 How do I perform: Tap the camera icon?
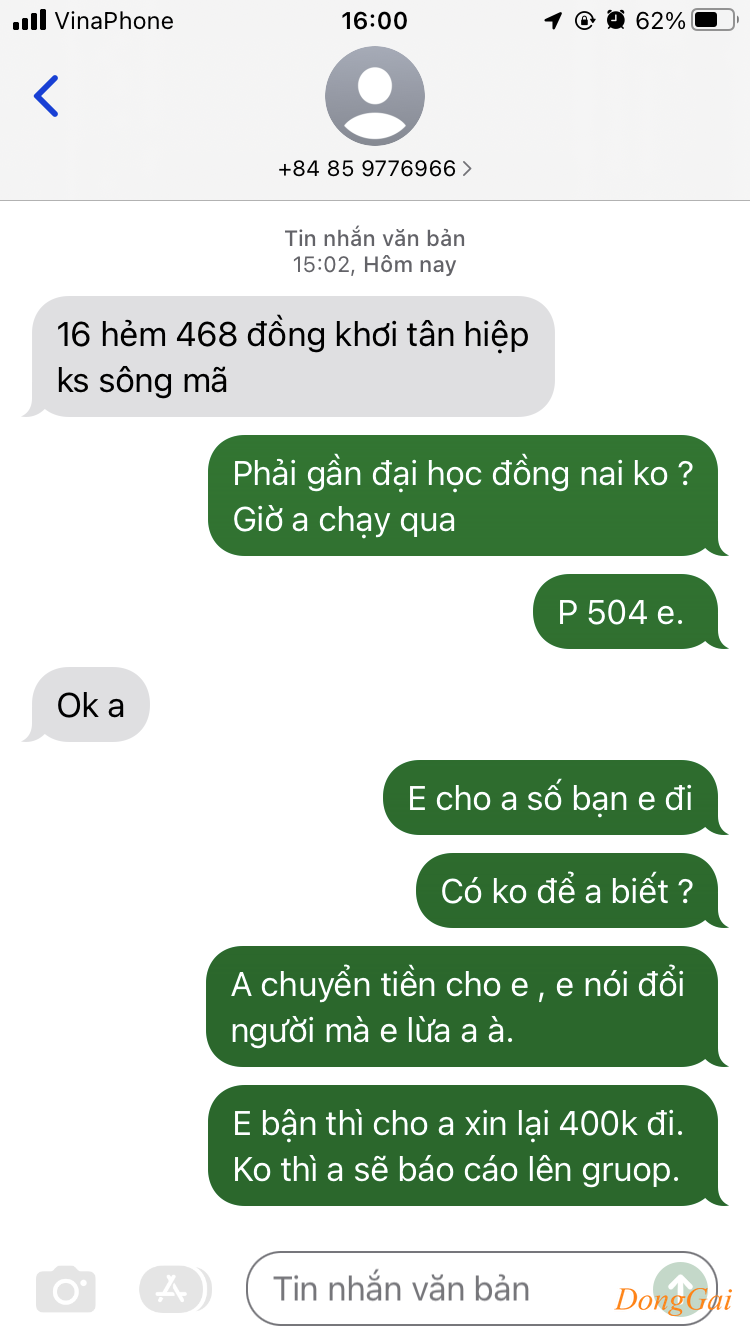click(66, 1289)
